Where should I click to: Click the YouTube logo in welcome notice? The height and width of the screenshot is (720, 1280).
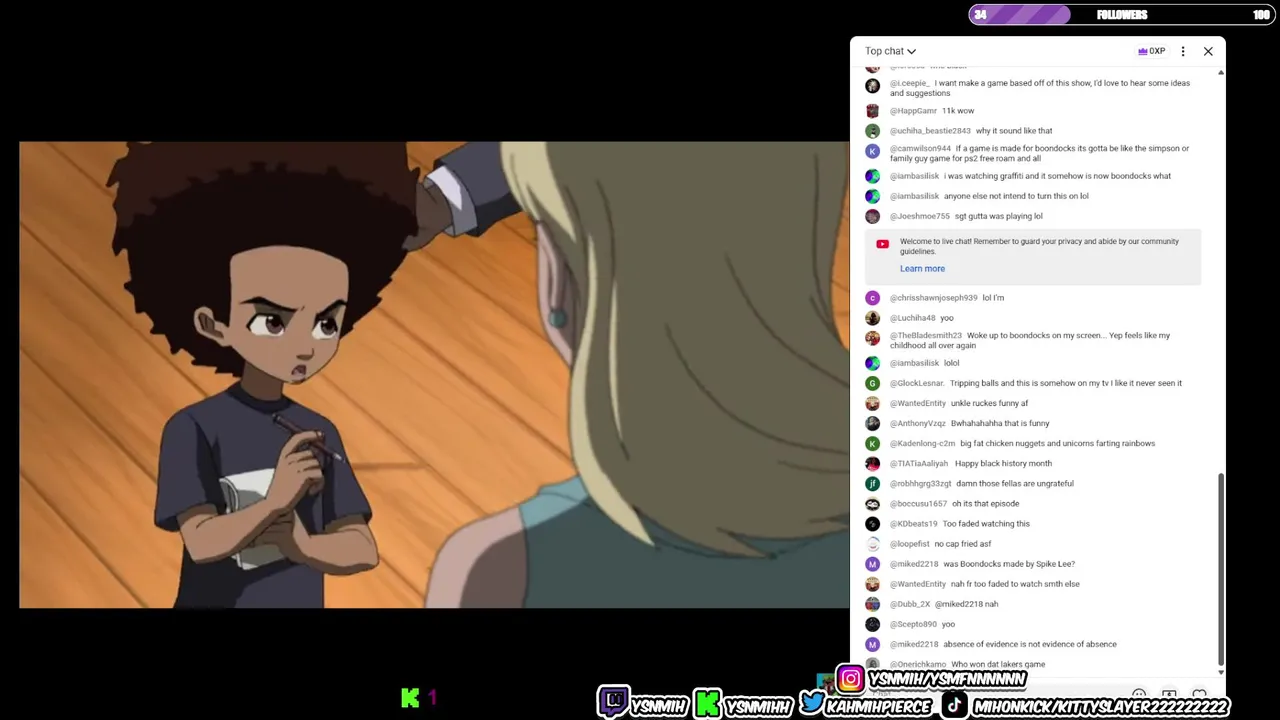tap(882, 244)
